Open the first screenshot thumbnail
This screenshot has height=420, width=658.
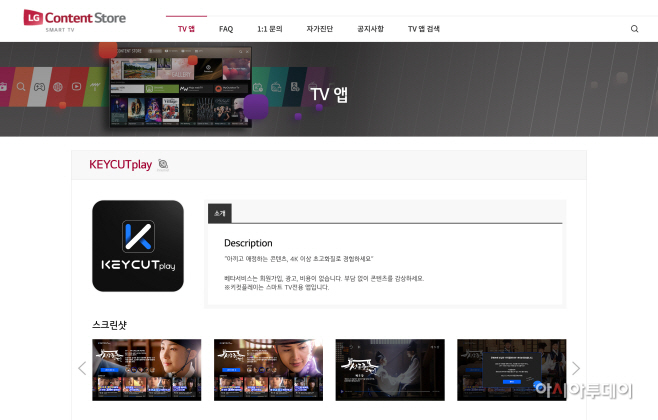[146, 370]
